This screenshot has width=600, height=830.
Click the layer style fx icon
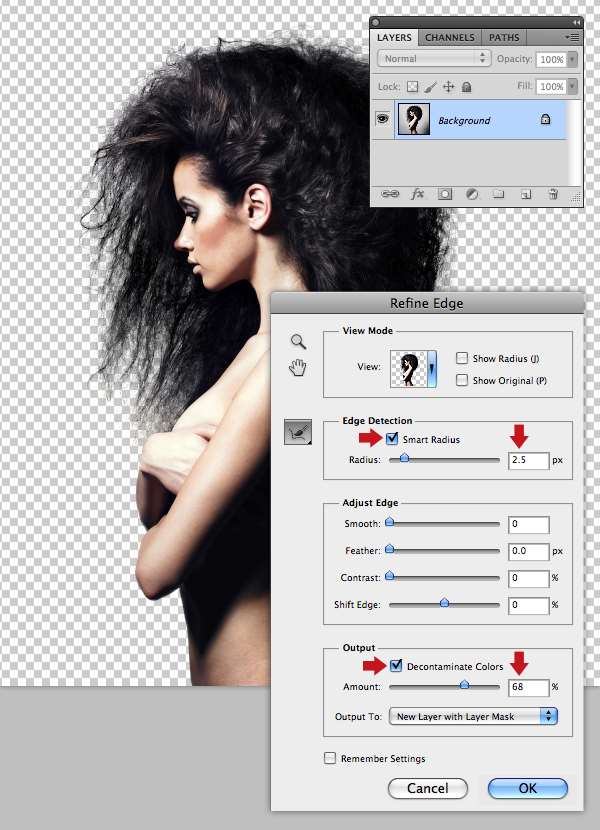pos(417,194)
